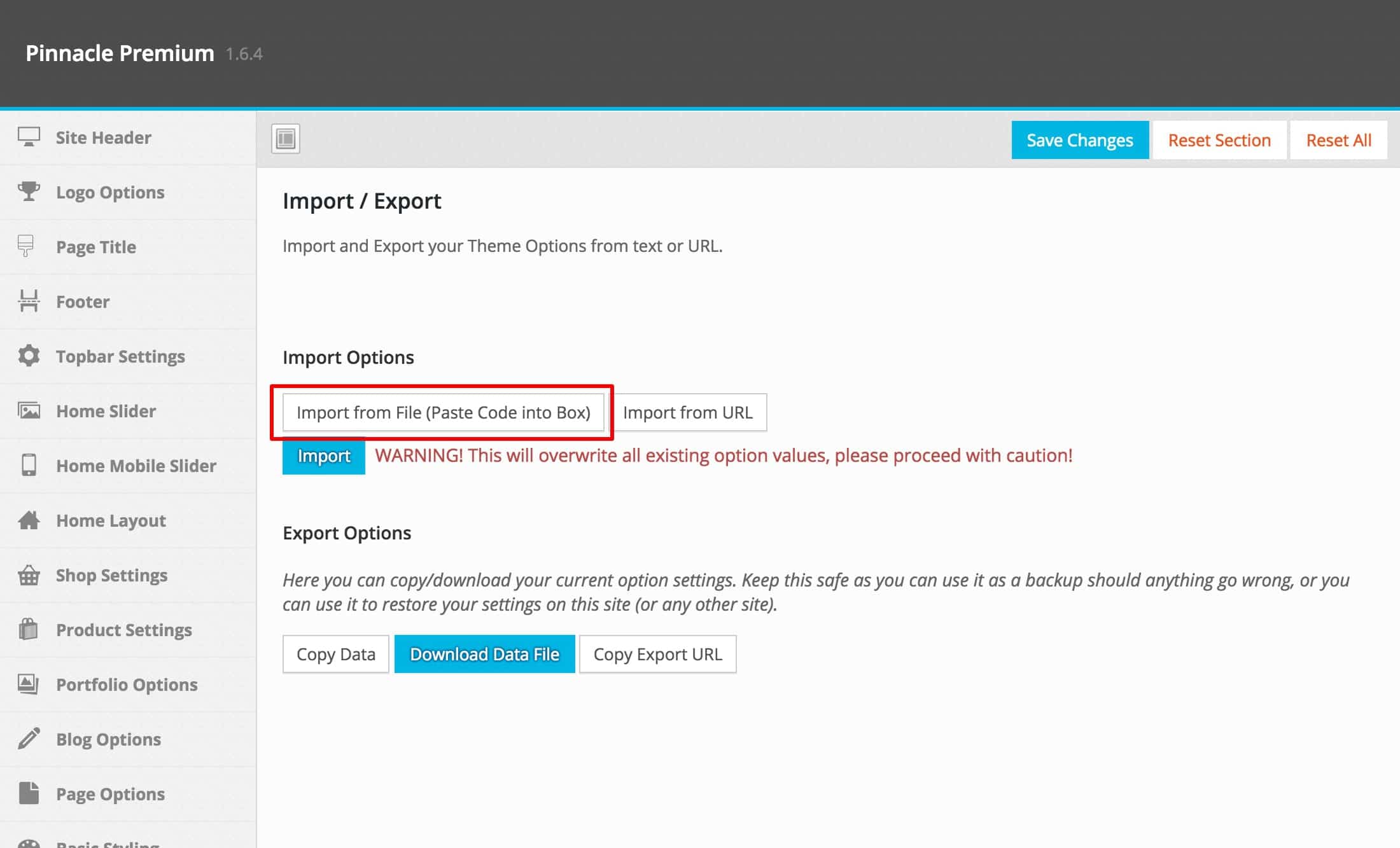Click the Site Header monitor icon

(30, 137)
